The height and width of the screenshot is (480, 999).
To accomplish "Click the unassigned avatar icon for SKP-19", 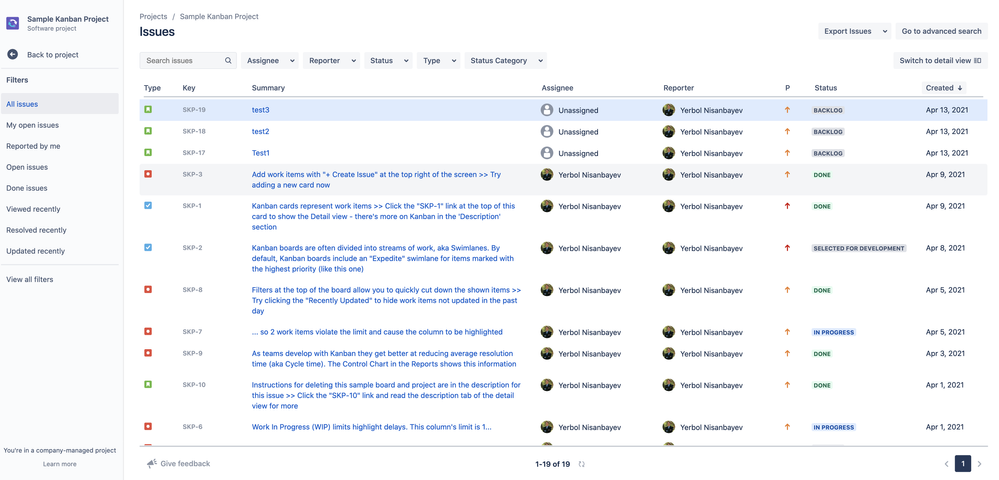I will (547, 110).
